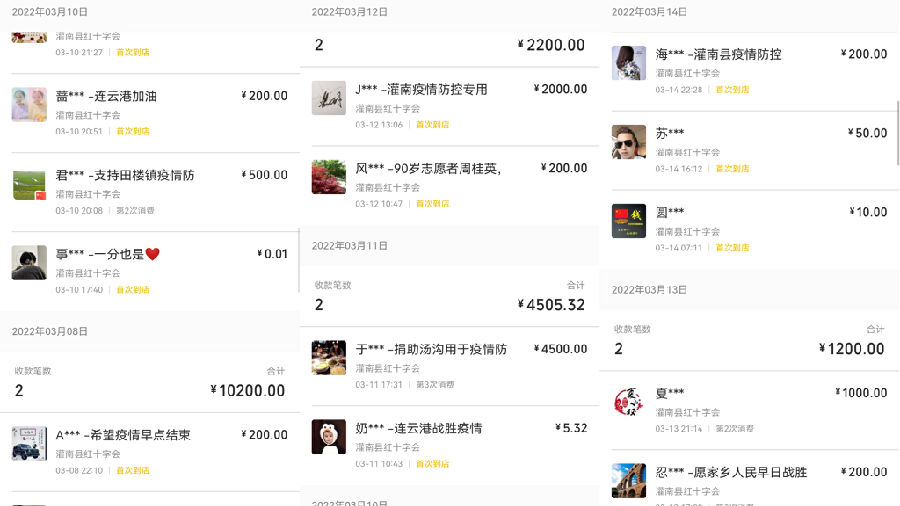The width and height of the screenshot is (900, 506).
Task: Click the 首次到店 tag under 奶***
Action: pos(432,464)
